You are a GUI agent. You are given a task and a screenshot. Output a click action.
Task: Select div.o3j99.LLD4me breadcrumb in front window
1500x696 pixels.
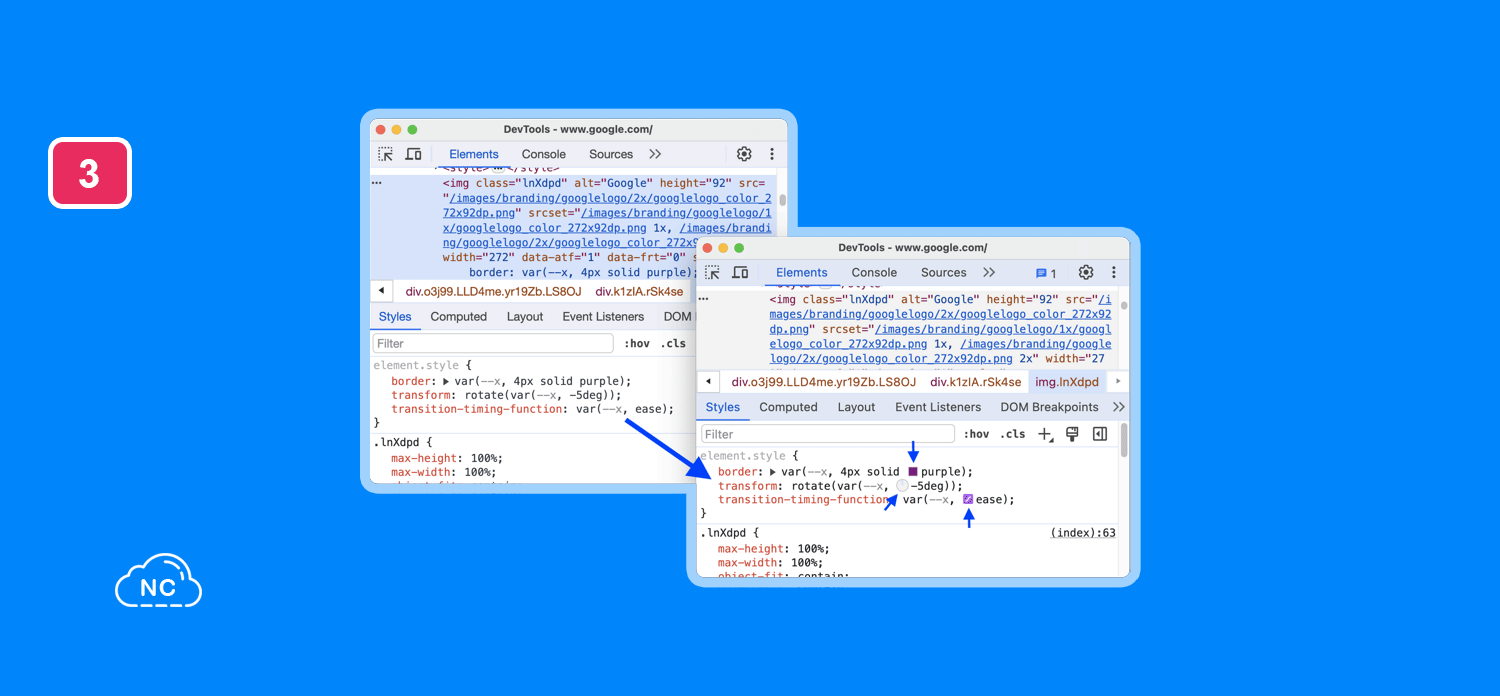824,382
